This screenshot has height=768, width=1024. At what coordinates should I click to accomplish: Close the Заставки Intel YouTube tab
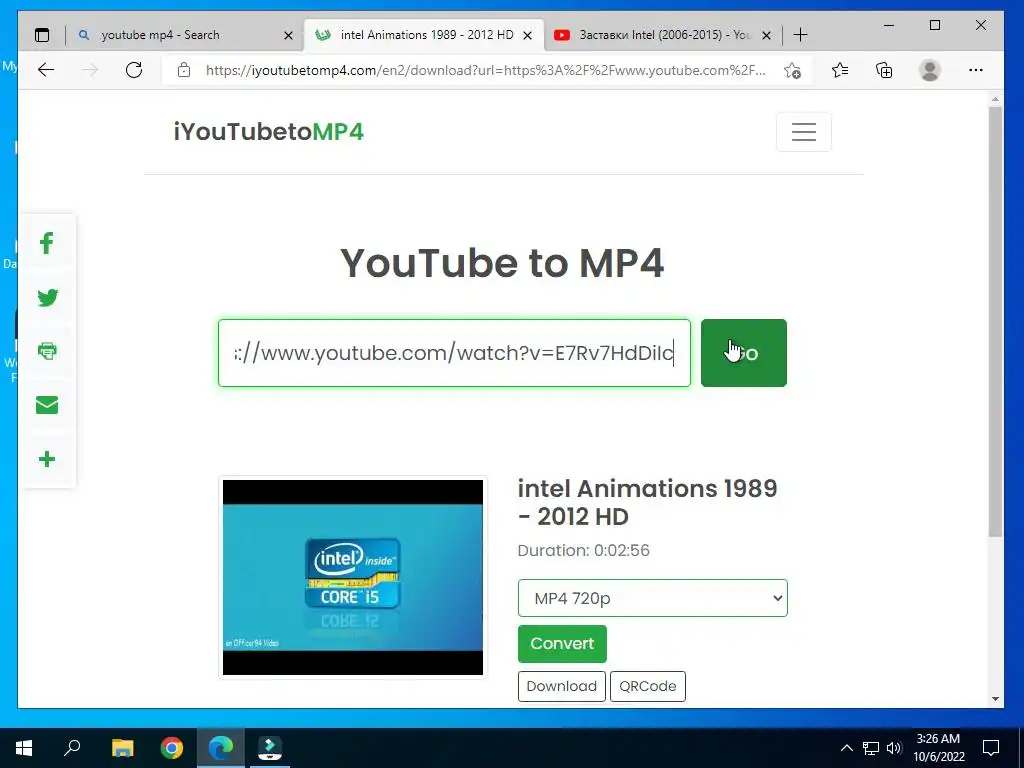(767, 35)
